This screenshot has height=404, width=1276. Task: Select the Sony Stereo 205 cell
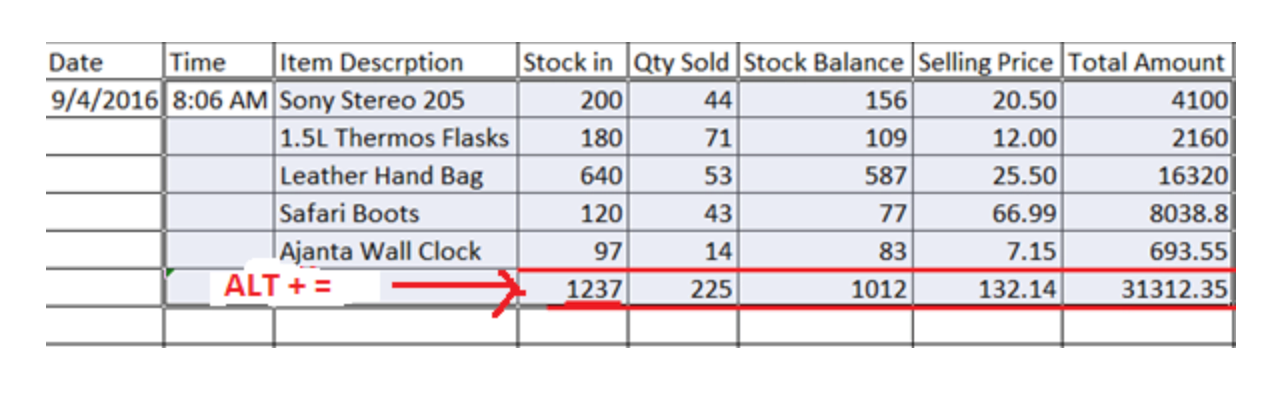395,100
